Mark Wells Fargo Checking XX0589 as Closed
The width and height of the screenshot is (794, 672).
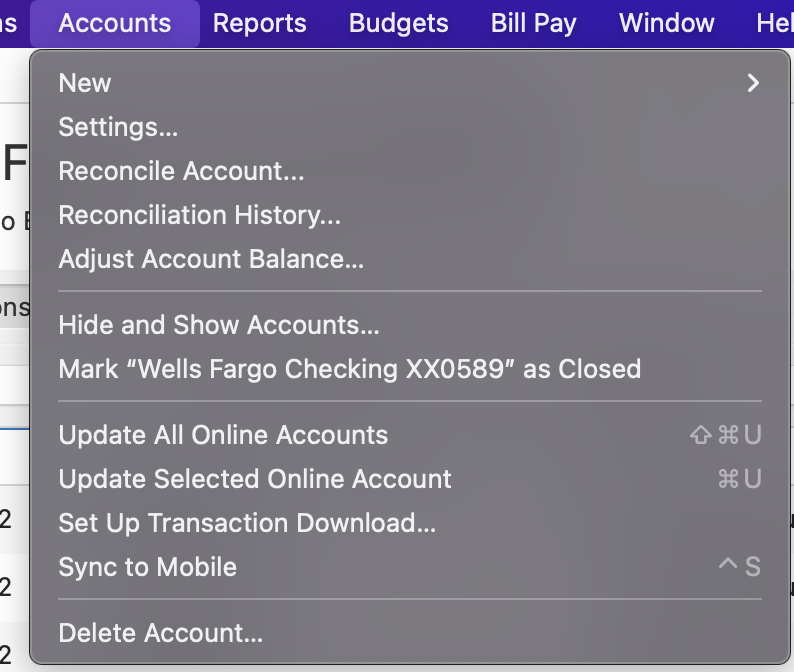(x=349, y=369)
